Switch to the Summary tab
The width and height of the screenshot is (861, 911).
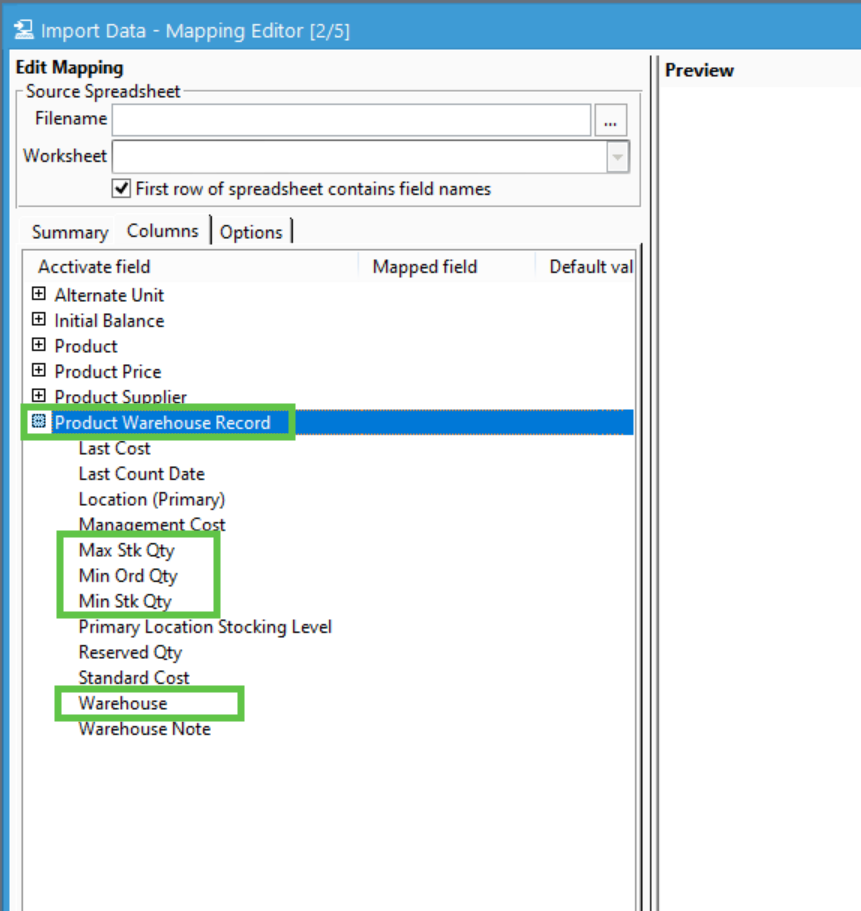click(68, 231)
